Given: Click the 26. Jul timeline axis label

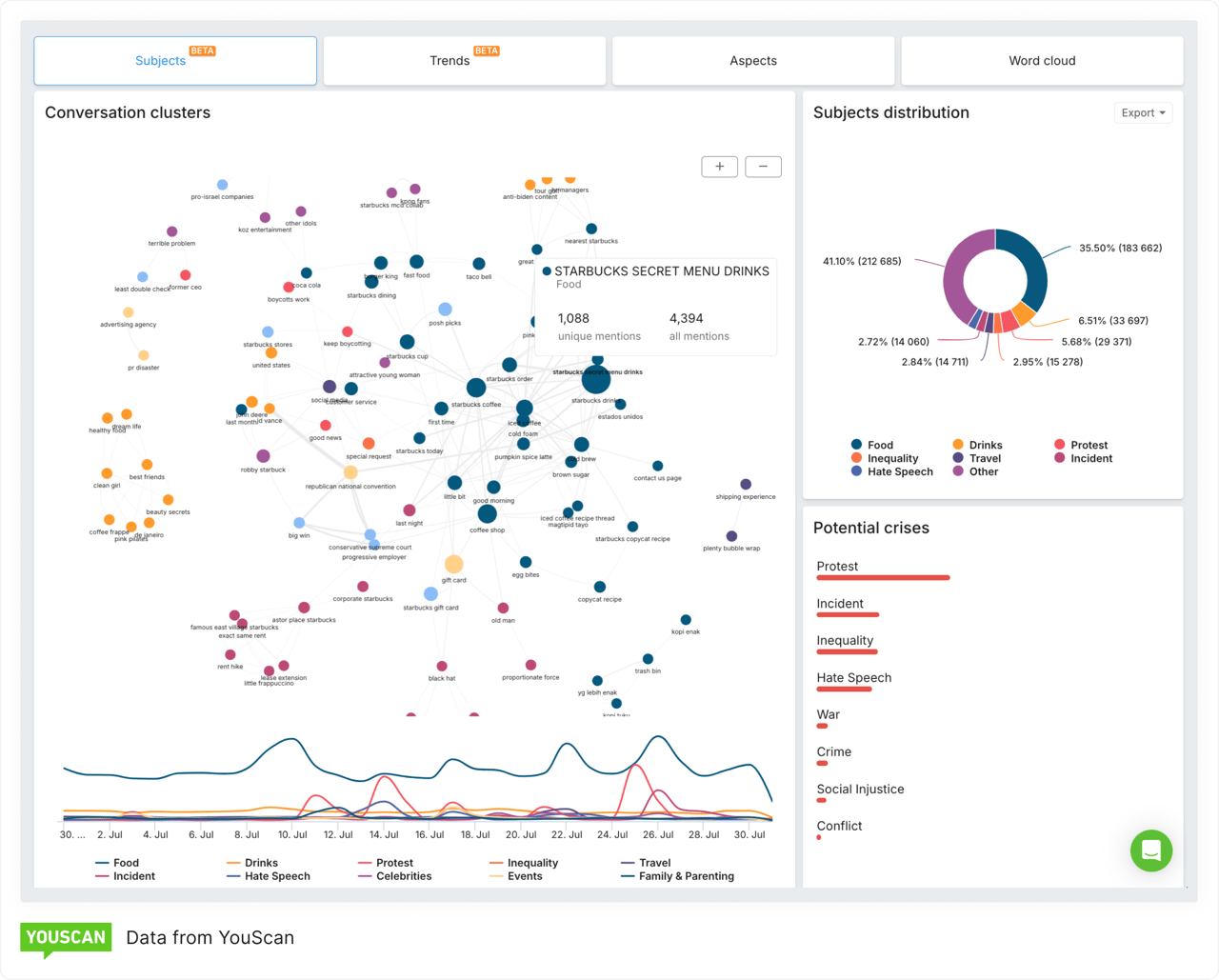Looking at the screenshot, I should tap(658, 834).
